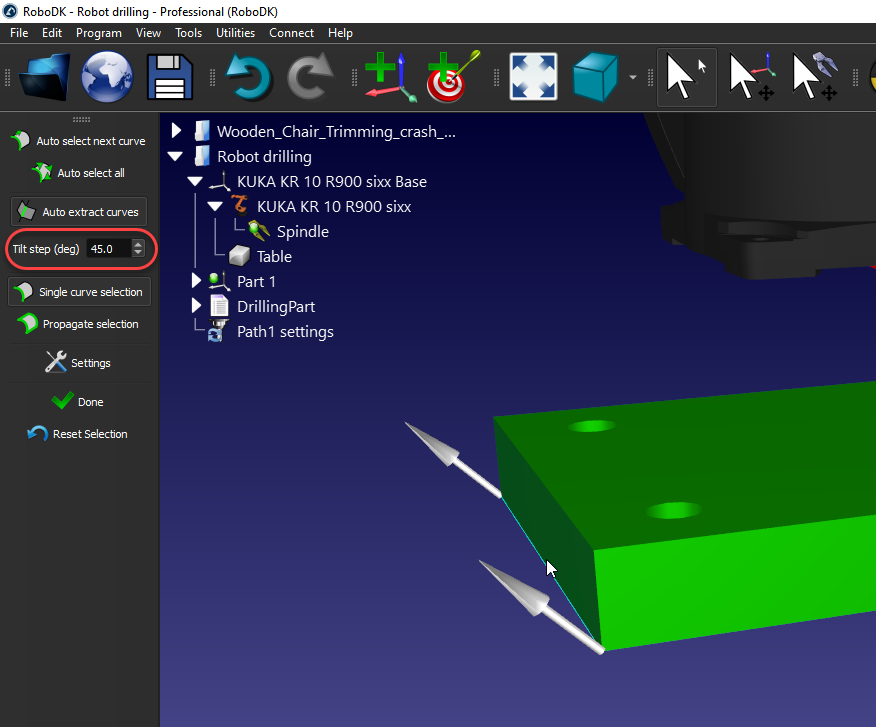The width and height of the screenshot is (876, 727).
Task: Click the Auto extract curves button
Action: click(79, 212)
